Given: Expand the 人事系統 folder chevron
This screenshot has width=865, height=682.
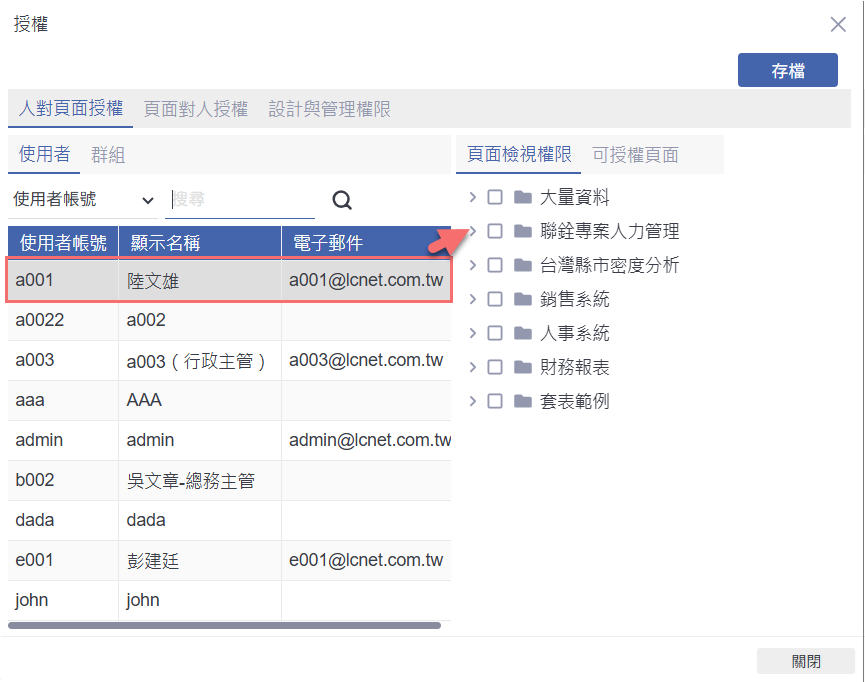Looking at the screenshot, I should tap(473, 333).
